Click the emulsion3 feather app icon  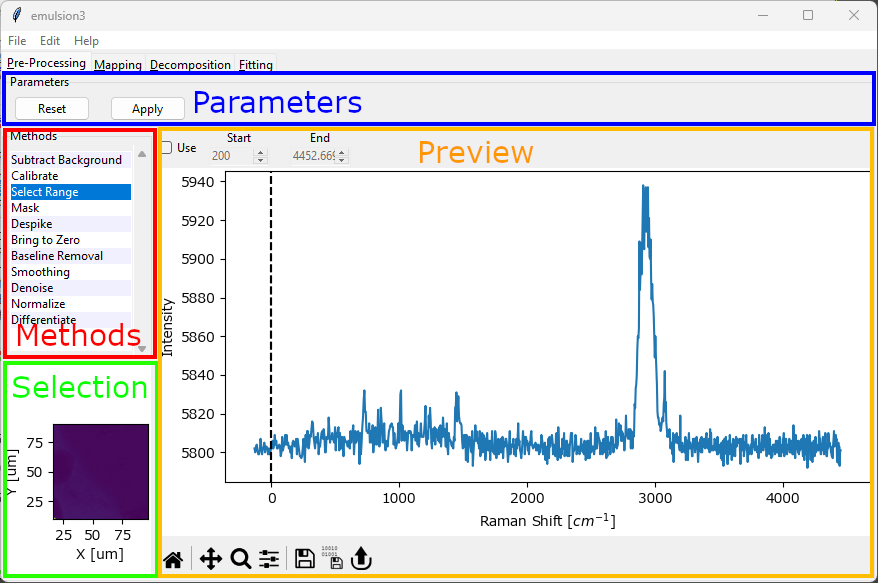(16, 15)
